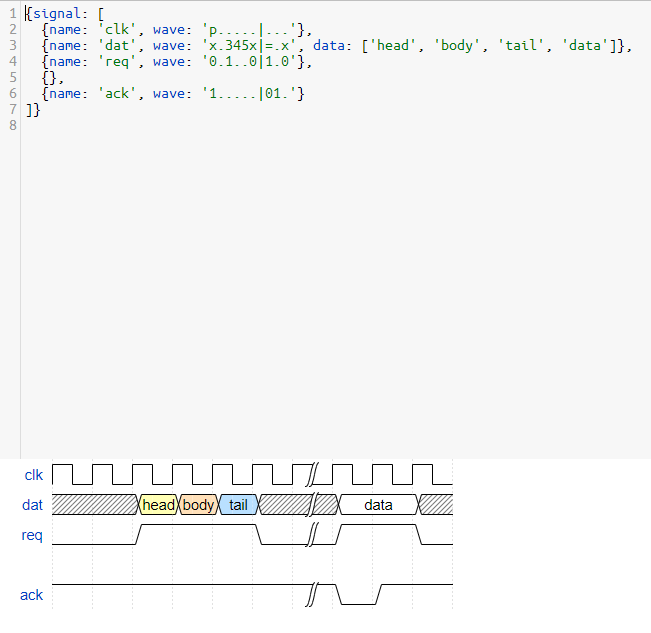
Task: Click the blue tail segment in waveform
Action: [x=238, y=505]
